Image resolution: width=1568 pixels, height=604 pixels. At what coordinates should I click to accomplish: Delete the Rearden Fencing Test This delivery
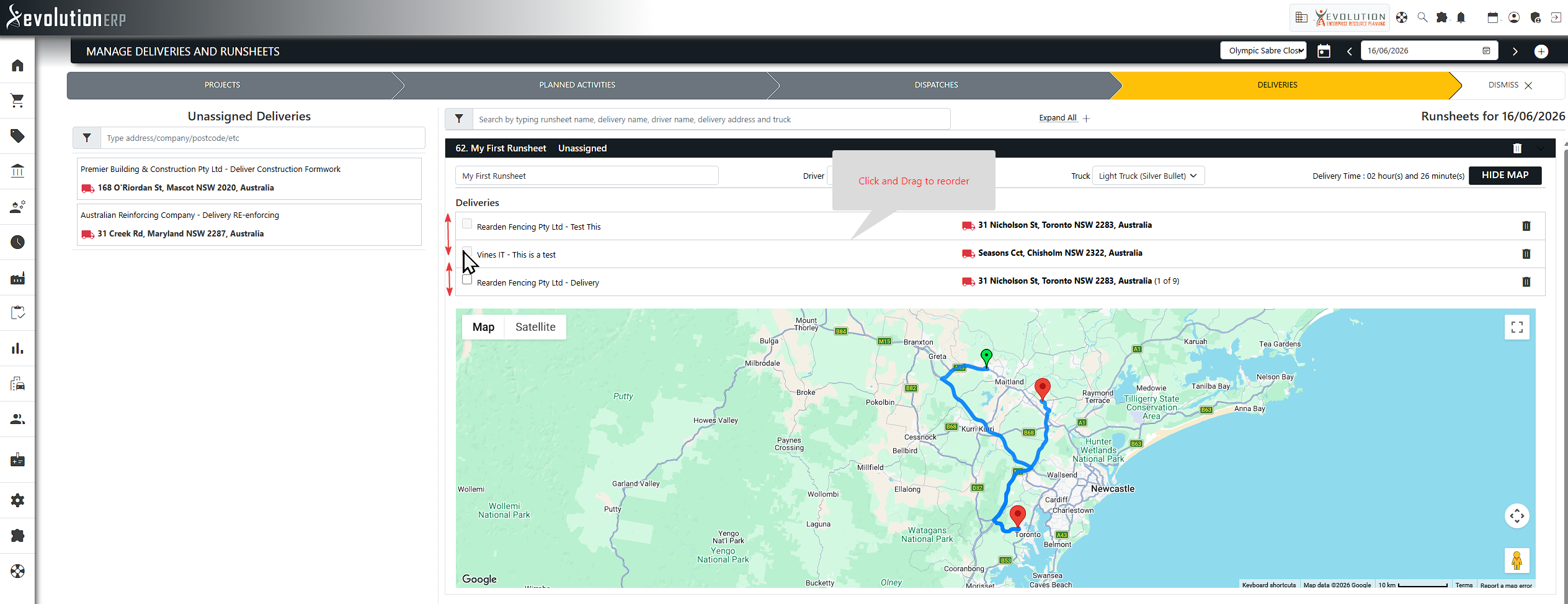coord(1526,226)
